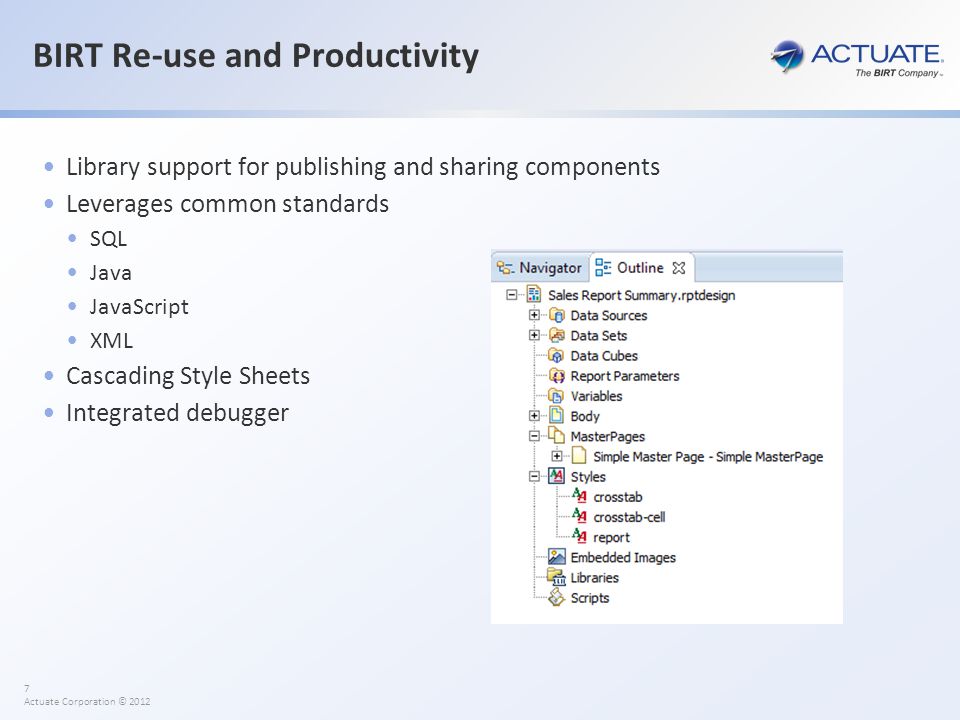
Task: Select Simple Master Page - Simple MasterPage
Action: (x=708, y=457)
